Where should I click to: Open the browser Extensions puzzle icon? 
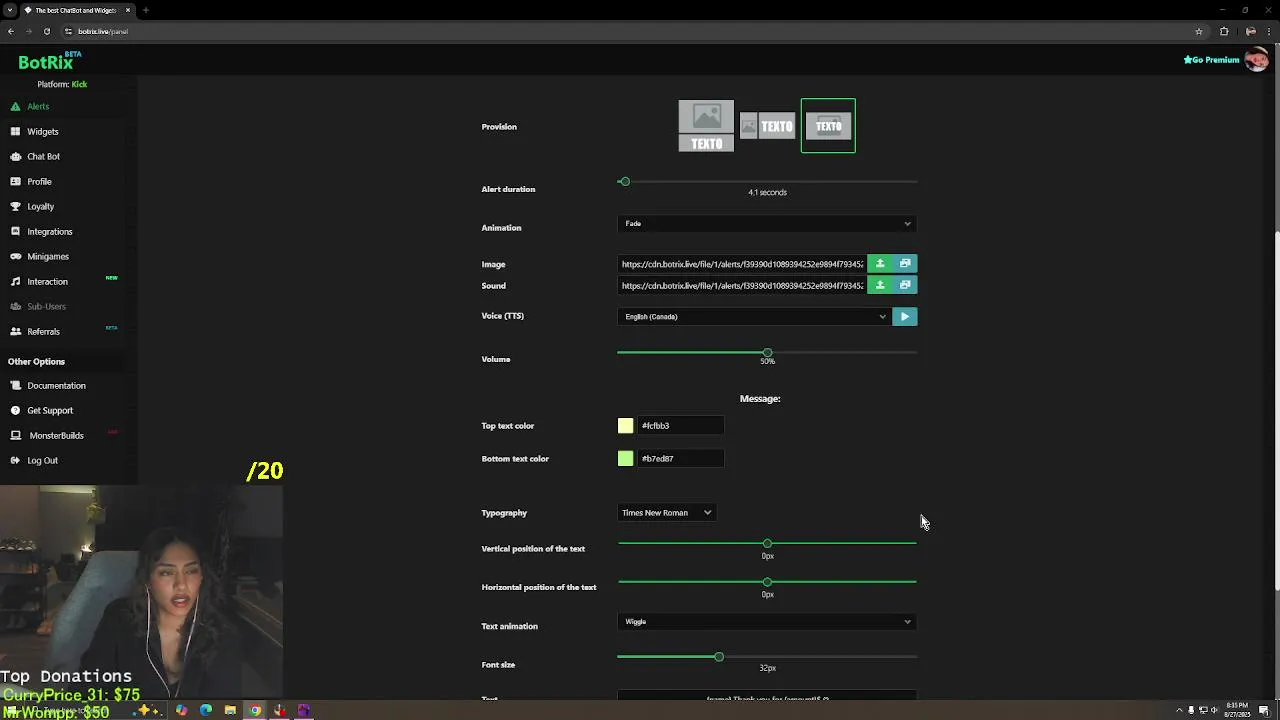click(1224, 31)
